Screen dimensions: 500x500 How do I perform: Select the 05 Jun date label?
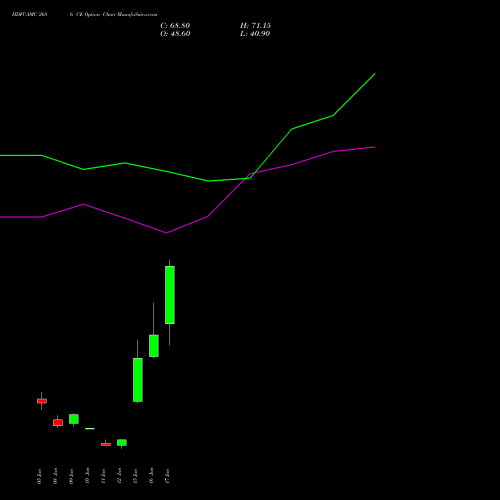click(39, 476)
